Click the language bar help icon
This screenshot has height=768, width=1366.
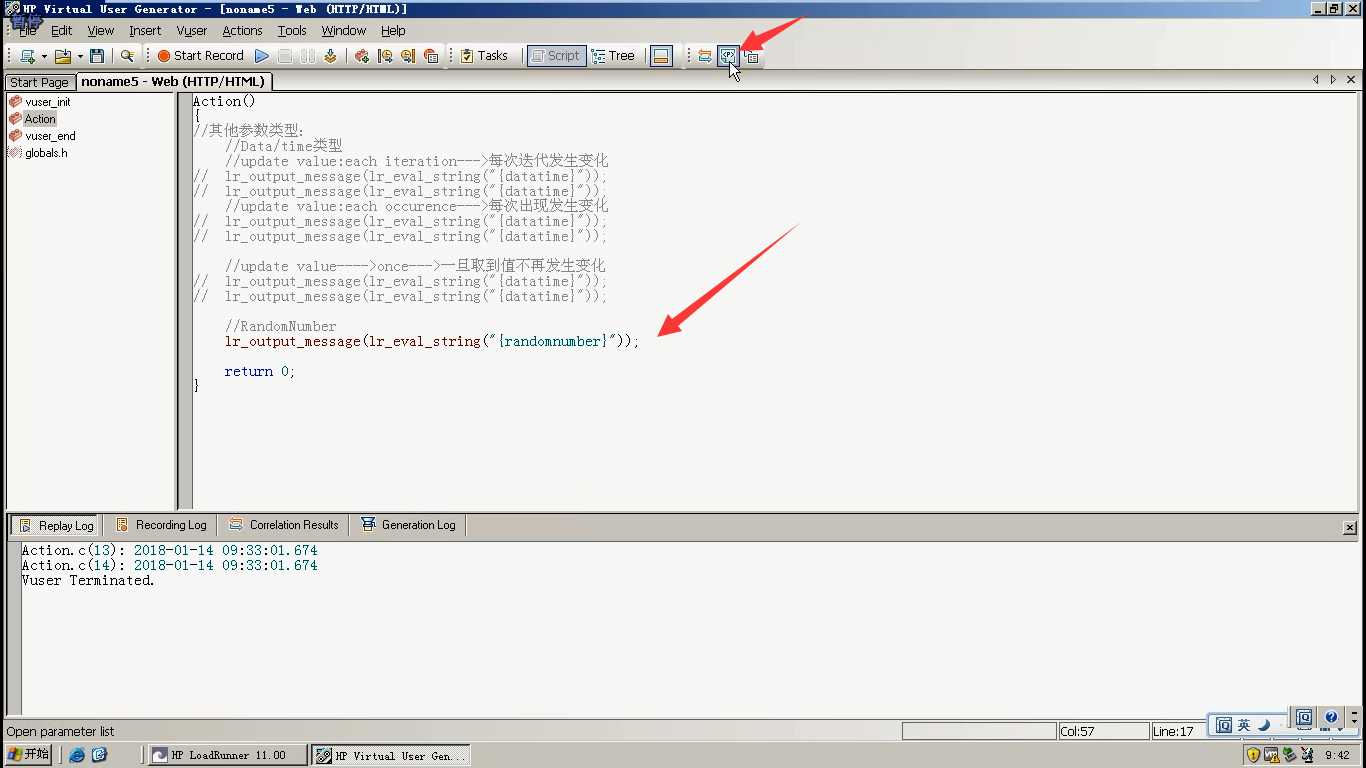coord(1331,718)
